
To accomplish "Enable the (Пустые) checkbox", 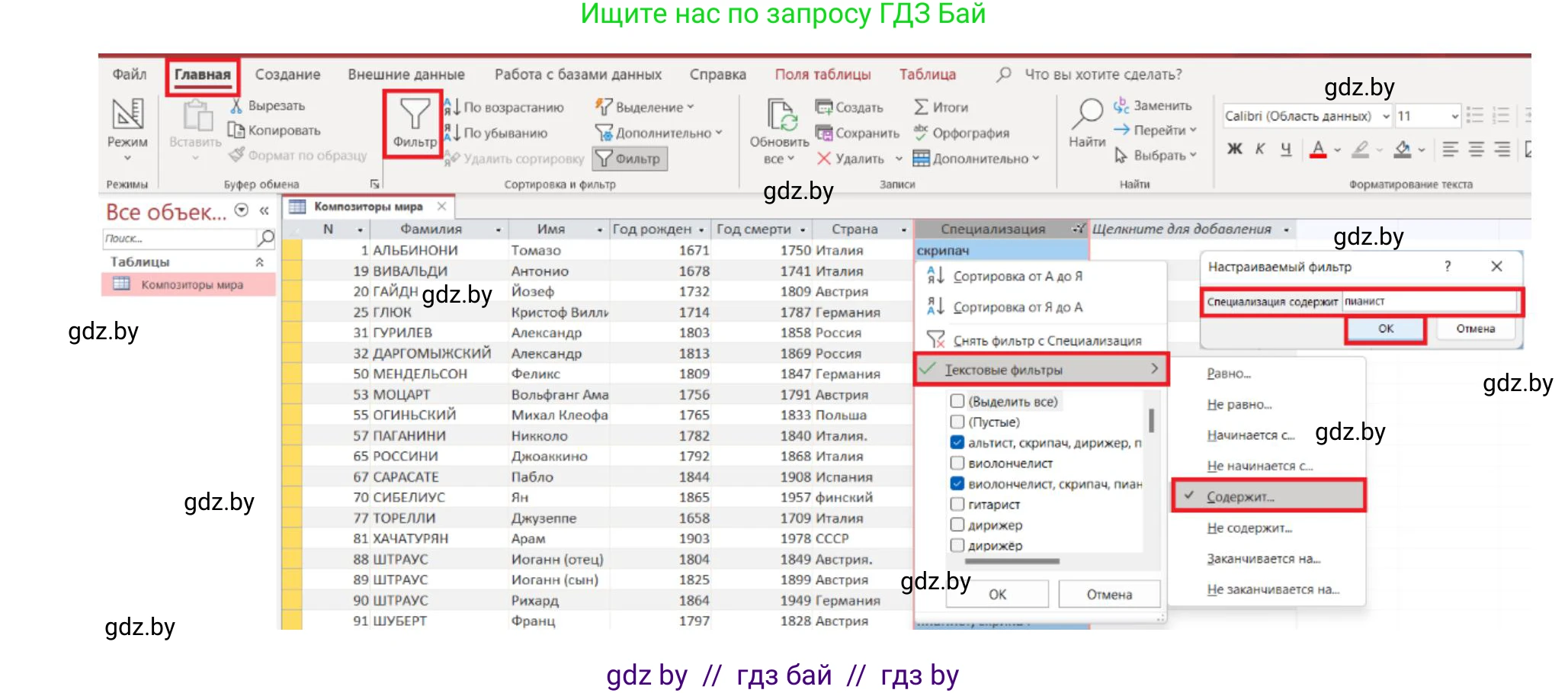I will tap(957, 421).
